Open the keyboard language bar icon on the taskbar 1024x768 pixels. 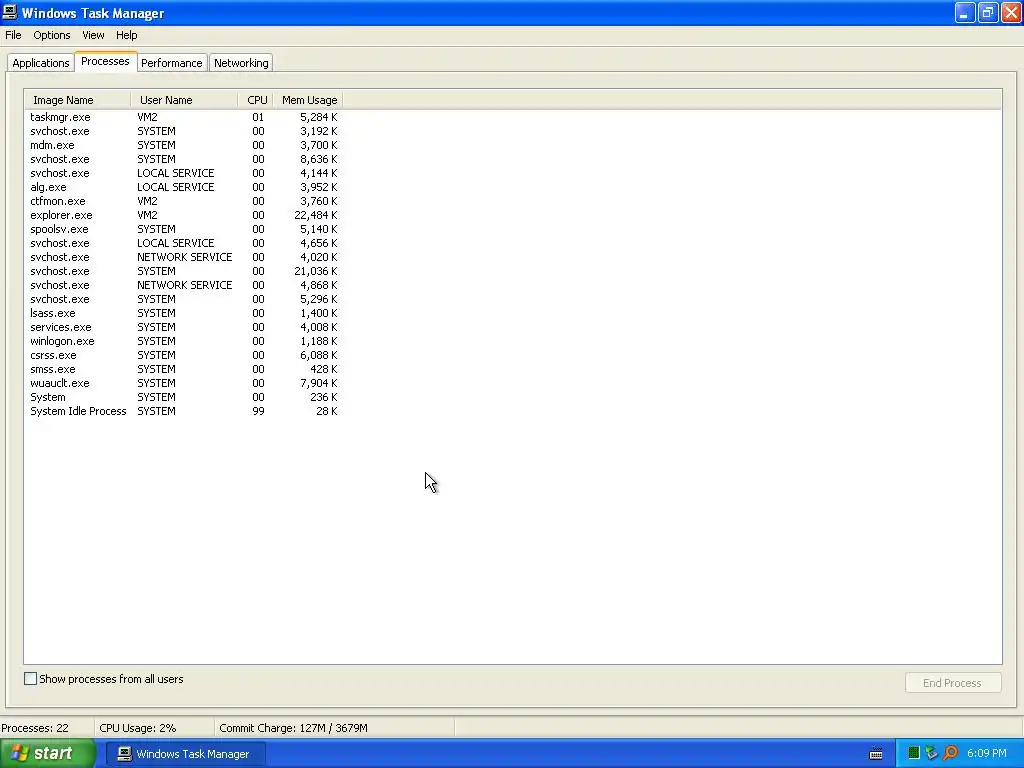click(x=876, y=754)
